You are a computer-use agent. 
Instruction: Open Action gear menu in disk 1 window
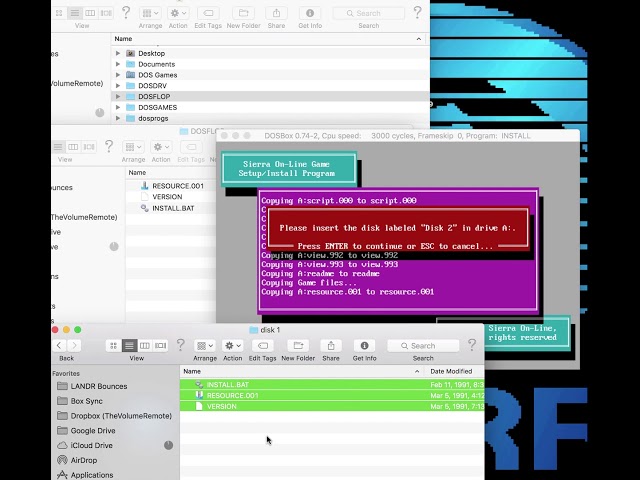pyautogui.click(x=233, y=346)
